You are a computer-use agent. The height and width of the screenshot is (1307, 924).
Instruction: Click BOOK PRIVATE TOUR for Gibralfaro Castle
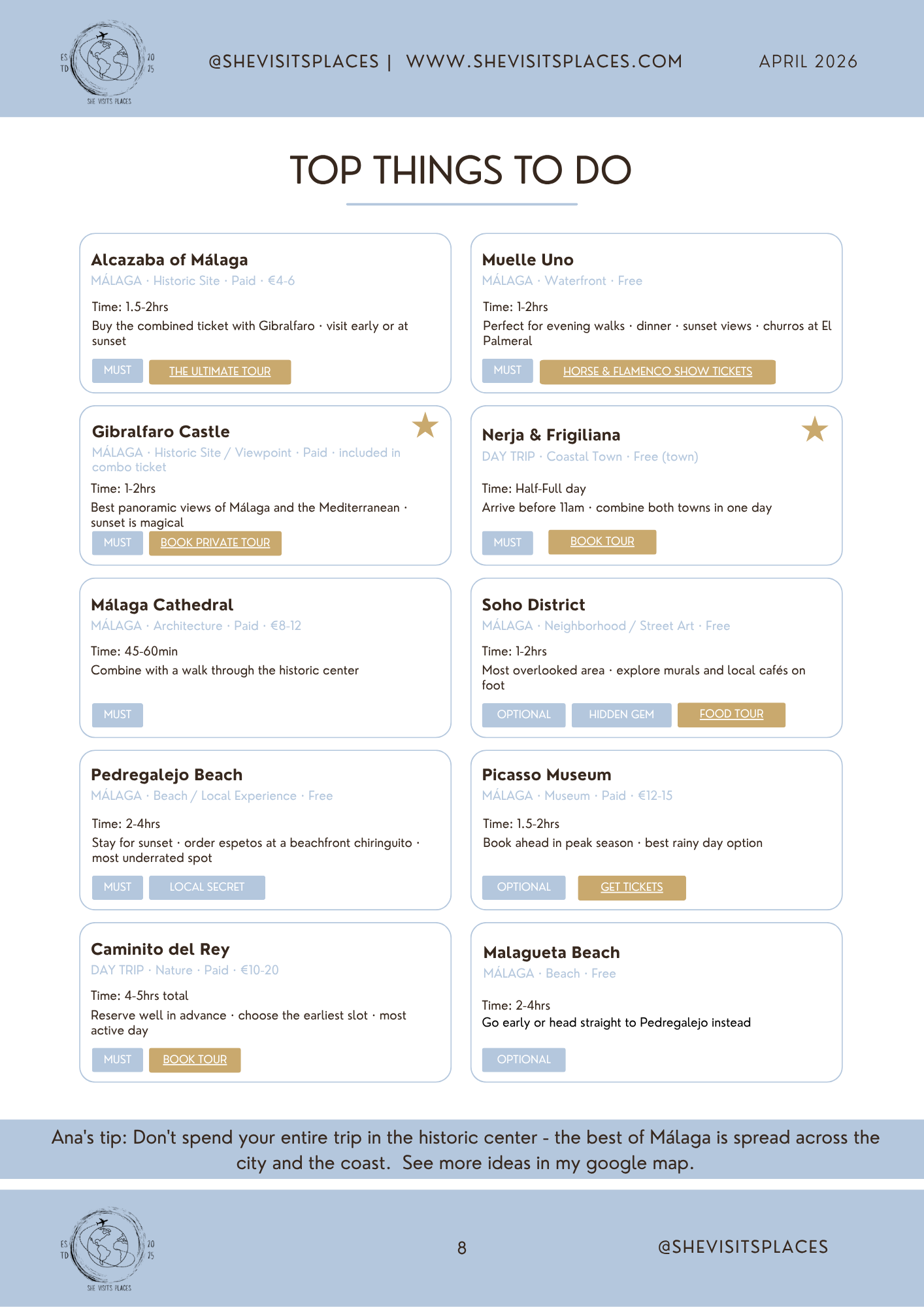click(x=215, y=542)
